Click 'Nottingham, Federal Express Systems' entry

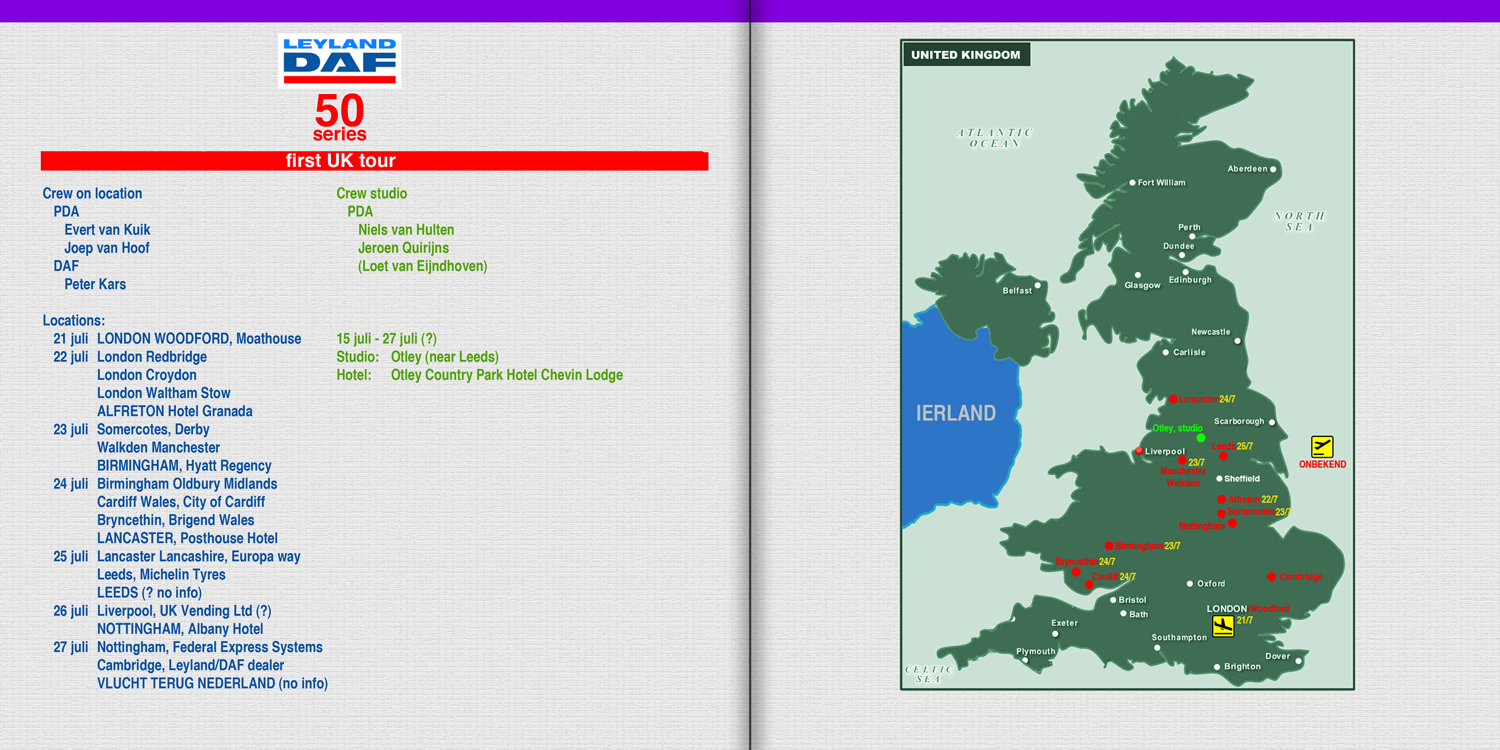coord(210,647)
